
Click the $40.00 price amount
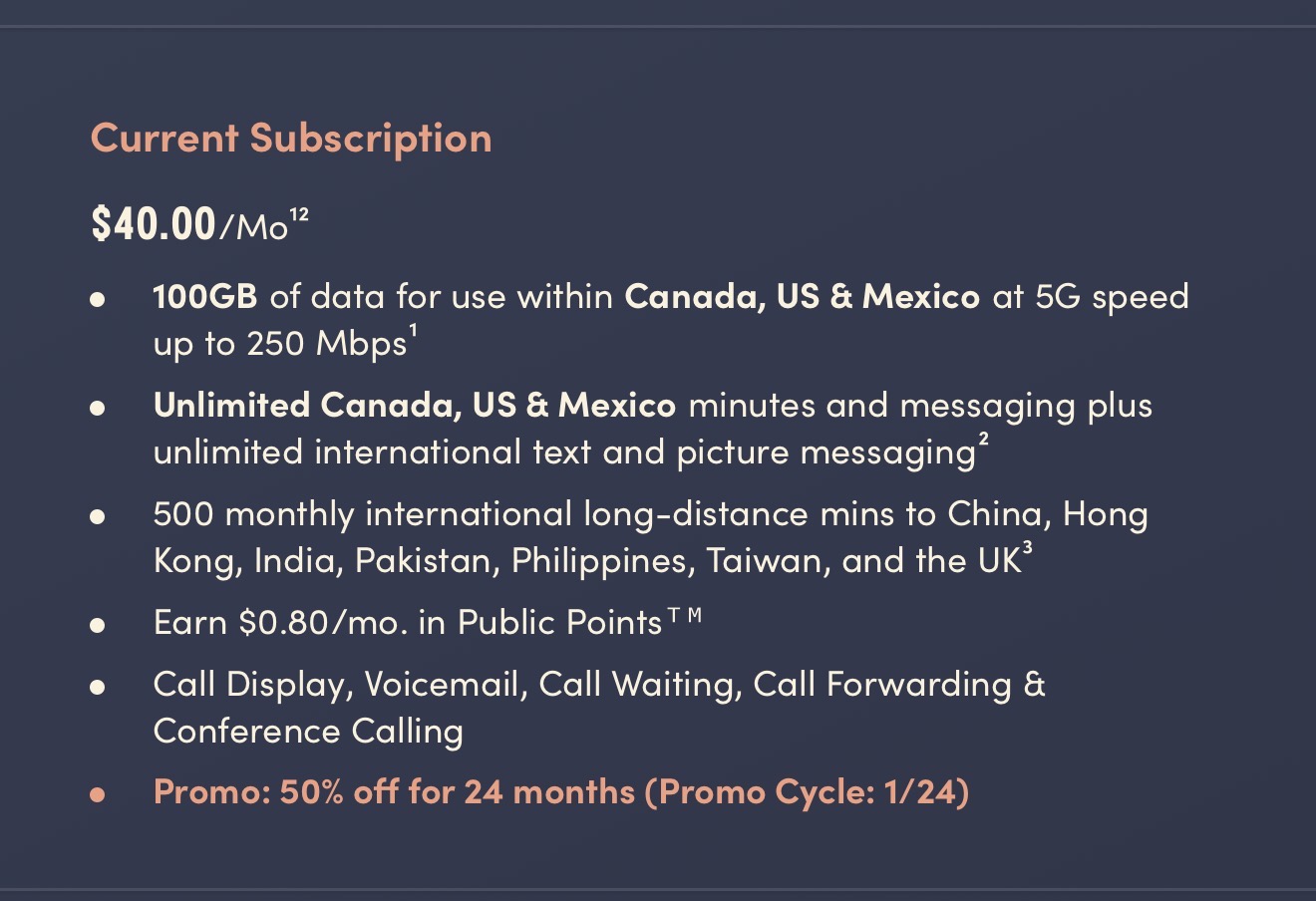154,223
